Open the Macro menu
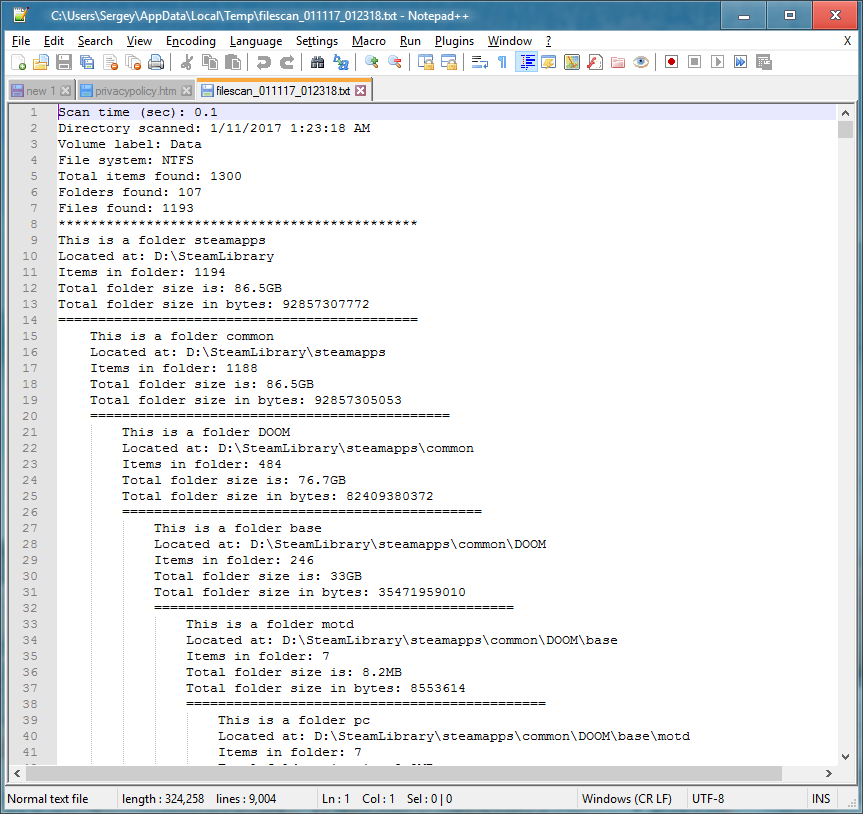The image size is (863, 814). point(369,41)
